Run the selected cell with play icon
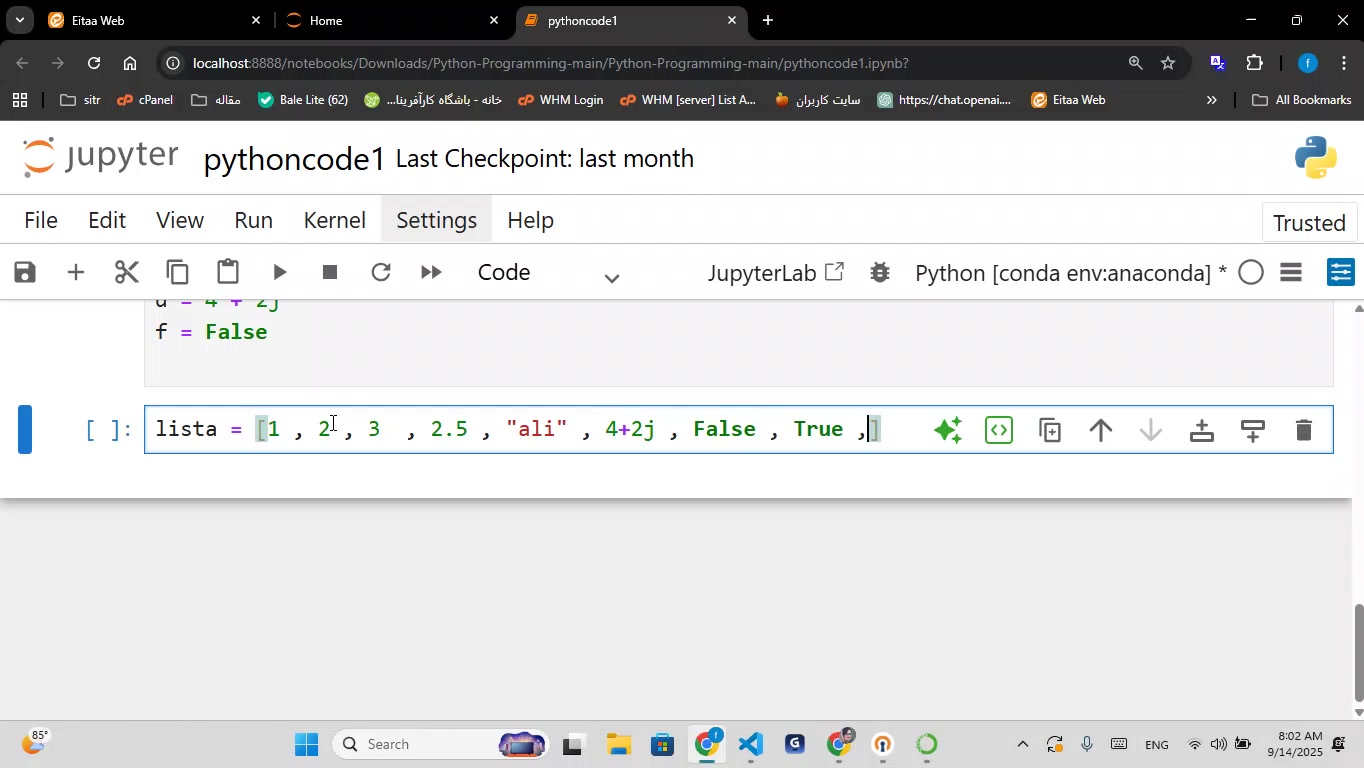Image resolution: width=1364 pixels, height=768 pixels. (x=280, y=272)
